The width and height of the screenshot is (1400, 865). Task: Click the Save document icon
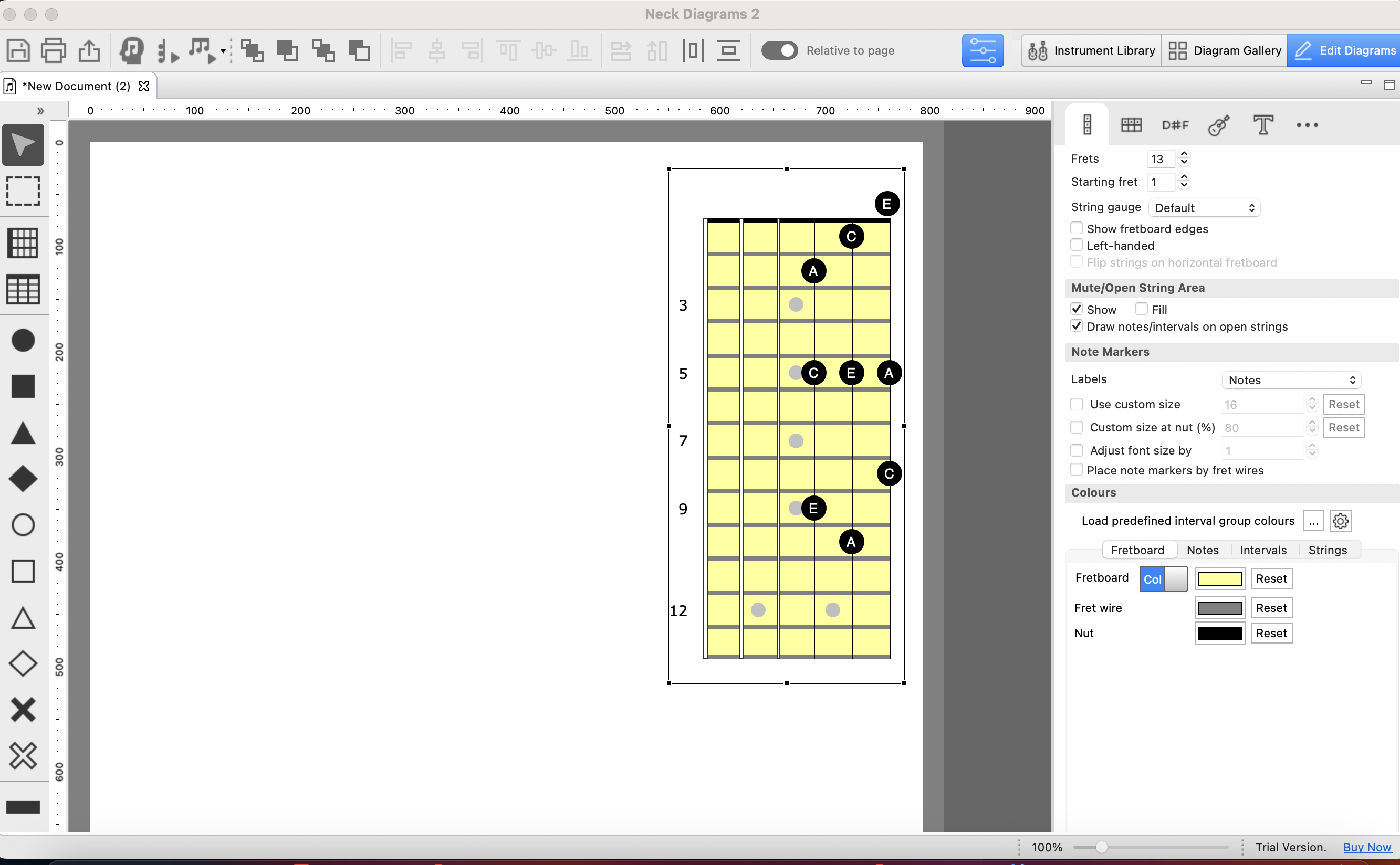[x=18, y=50]
